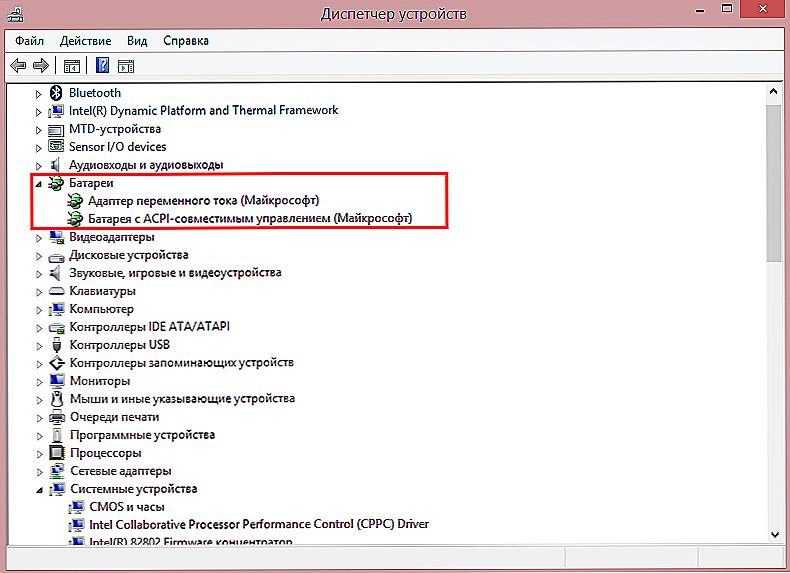Select the Очереди печати label
The width and height of the screenshot is (790, 573).
[x=114, y=417]
